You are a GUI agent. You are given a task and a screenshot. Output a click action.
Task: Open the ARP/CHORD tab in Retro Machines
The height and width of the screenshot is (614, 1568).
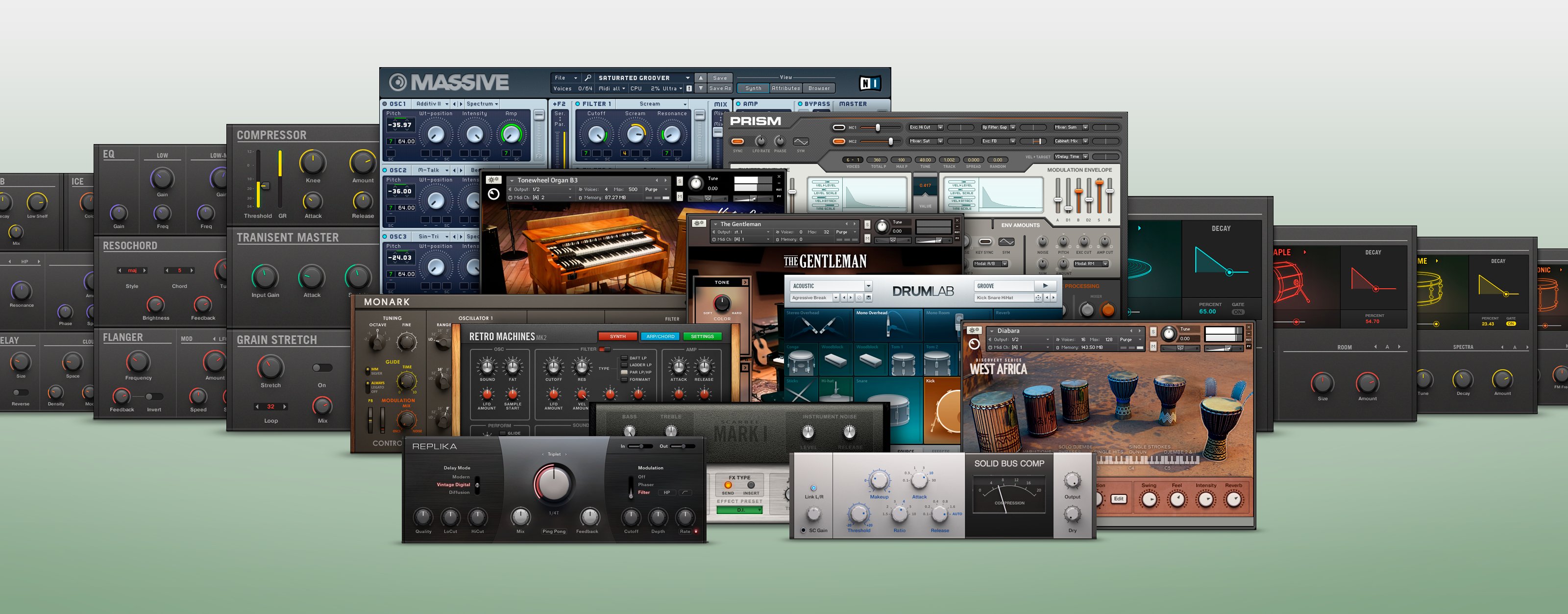tap(660, 337)
